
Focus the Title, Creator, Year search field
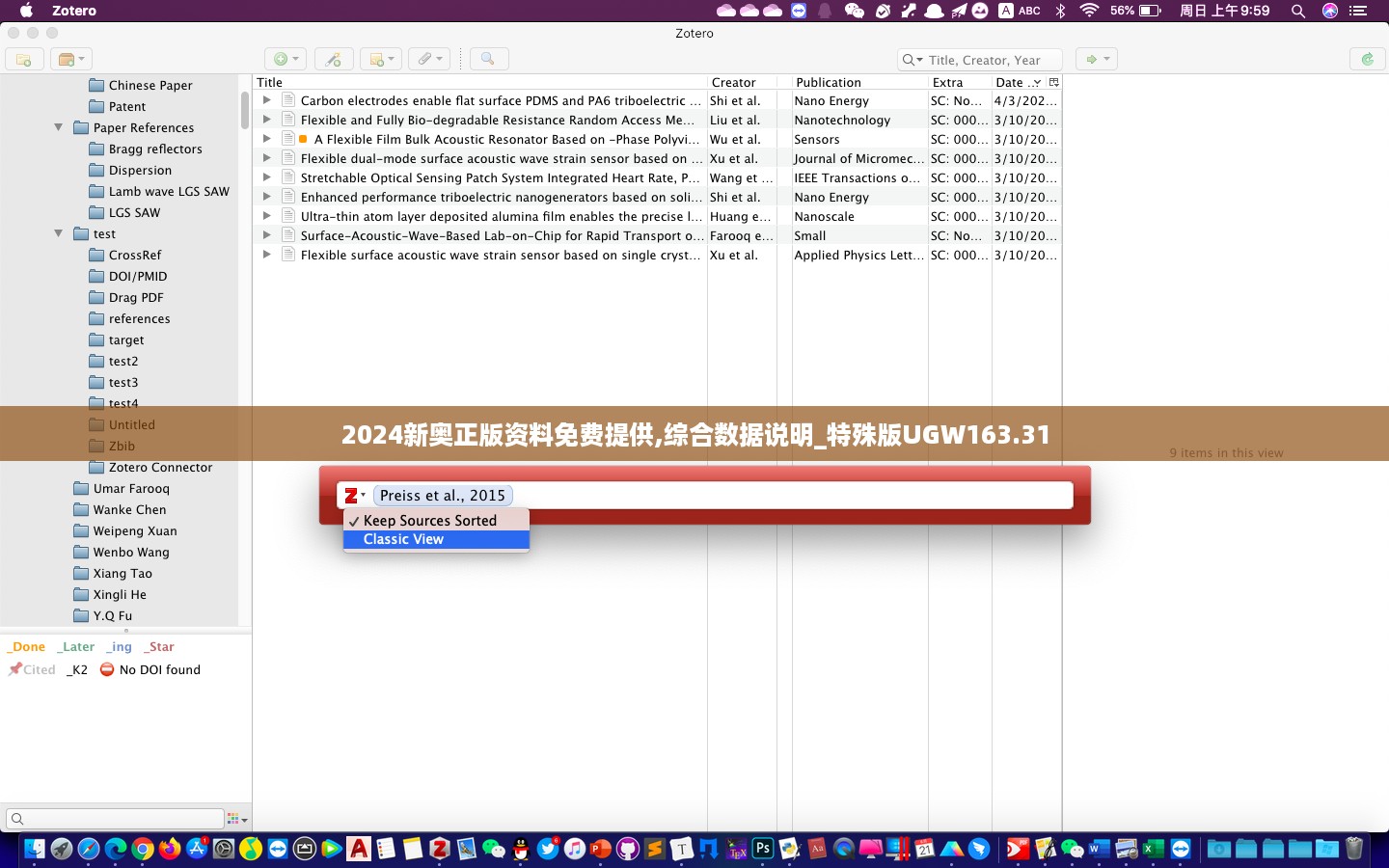[994, 60]
